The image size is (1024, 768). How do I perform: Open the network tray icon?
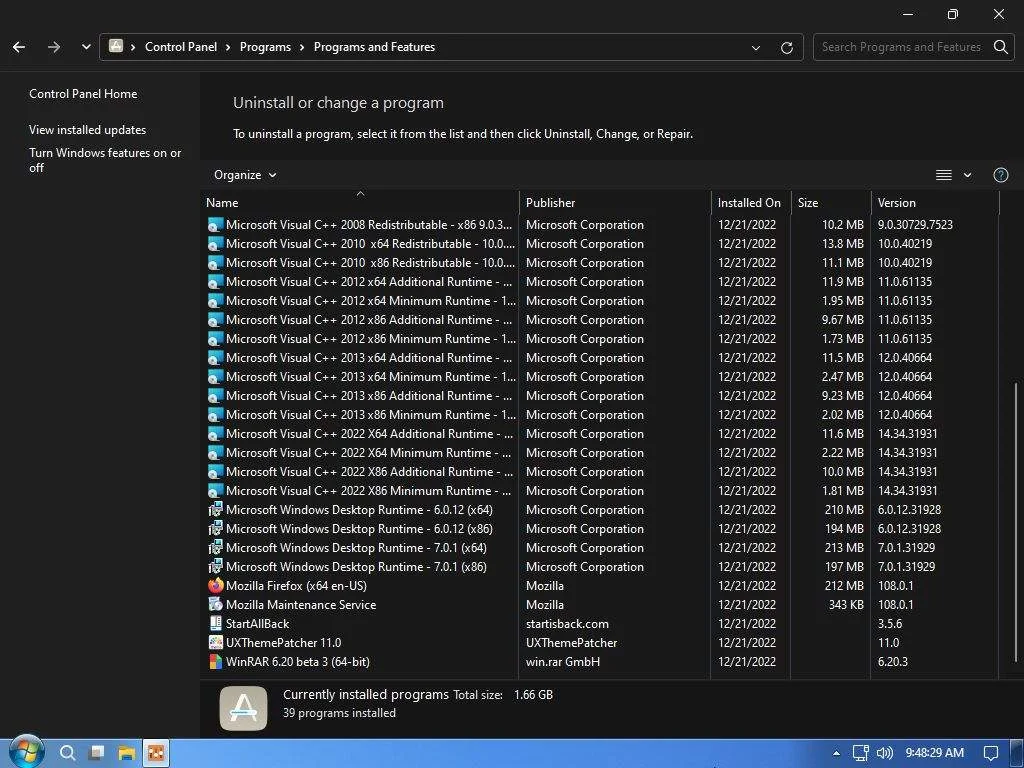[861, 753]
